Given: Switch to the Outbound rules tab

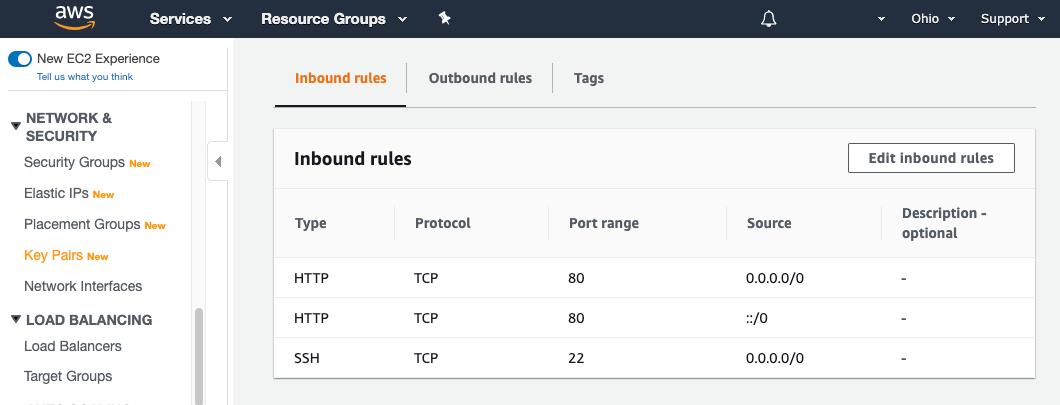Looking at the screenshot, I should 480,78.
